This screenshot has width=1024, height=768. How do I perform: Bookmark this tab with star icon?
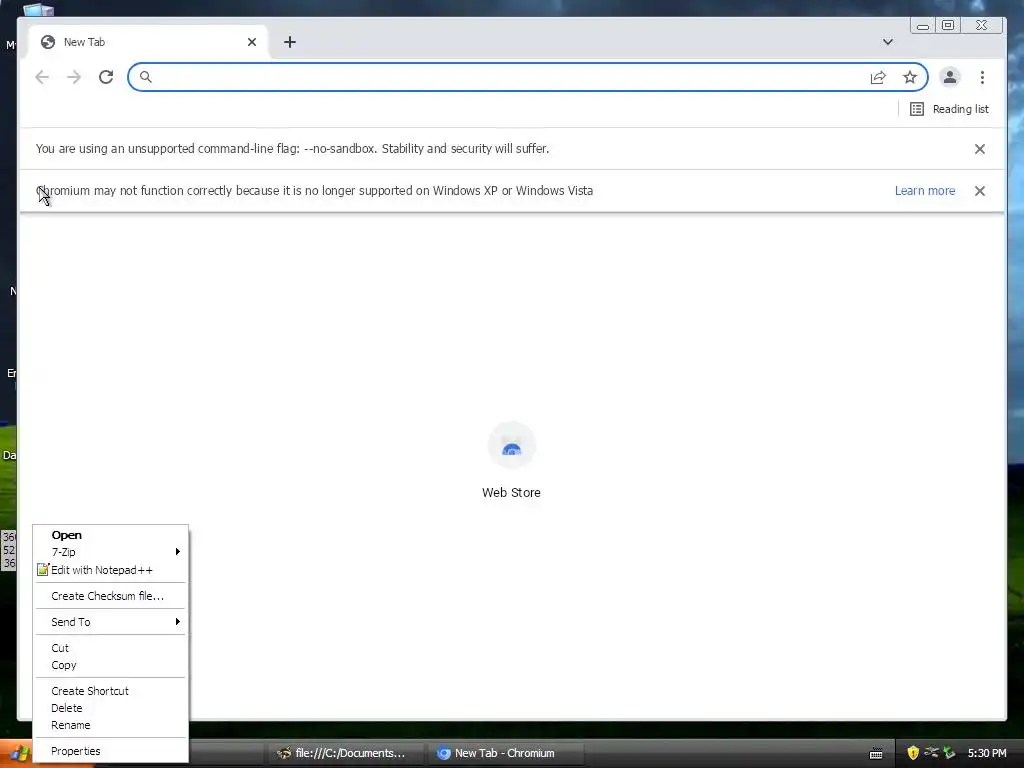(910, 78)
